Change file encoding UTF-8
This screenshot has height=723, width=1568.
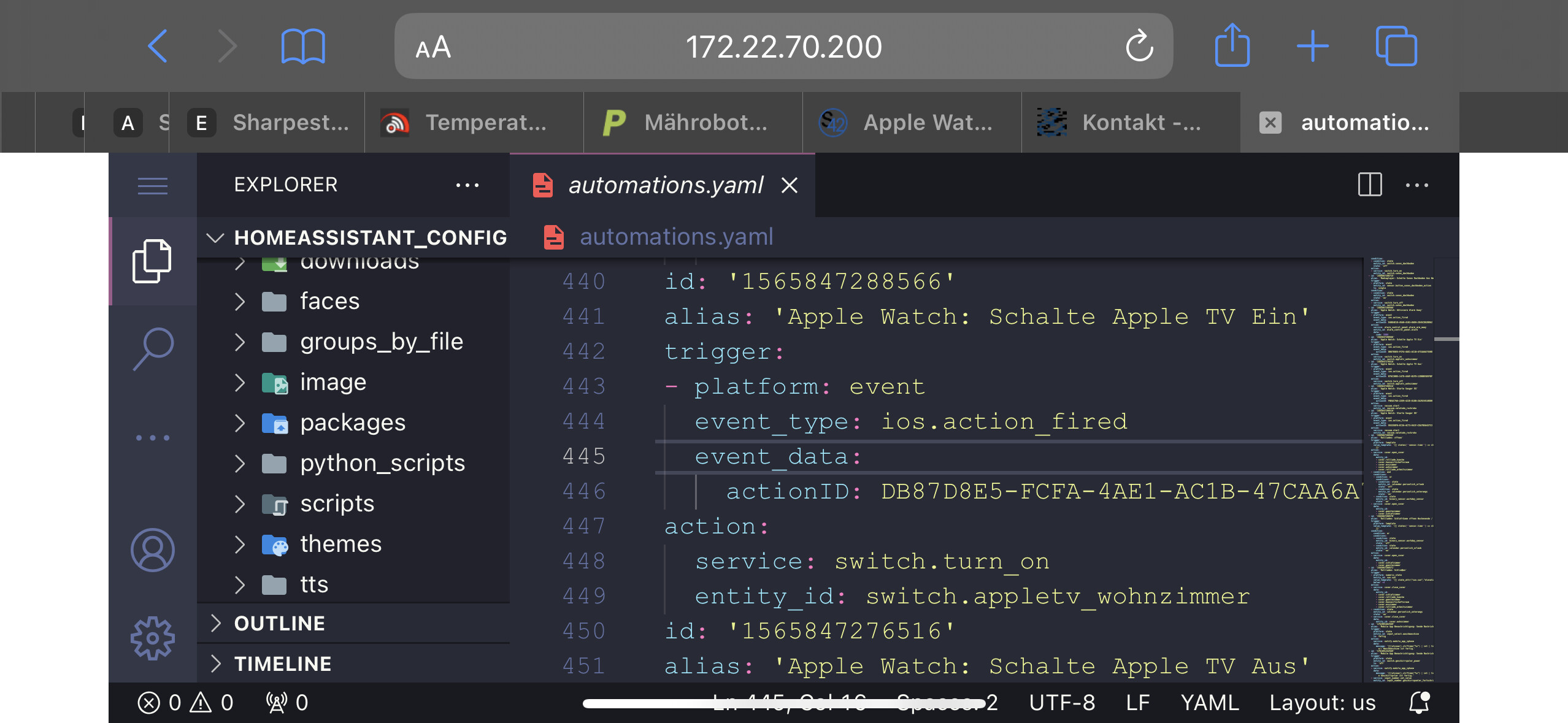[x=1061, y=703]
